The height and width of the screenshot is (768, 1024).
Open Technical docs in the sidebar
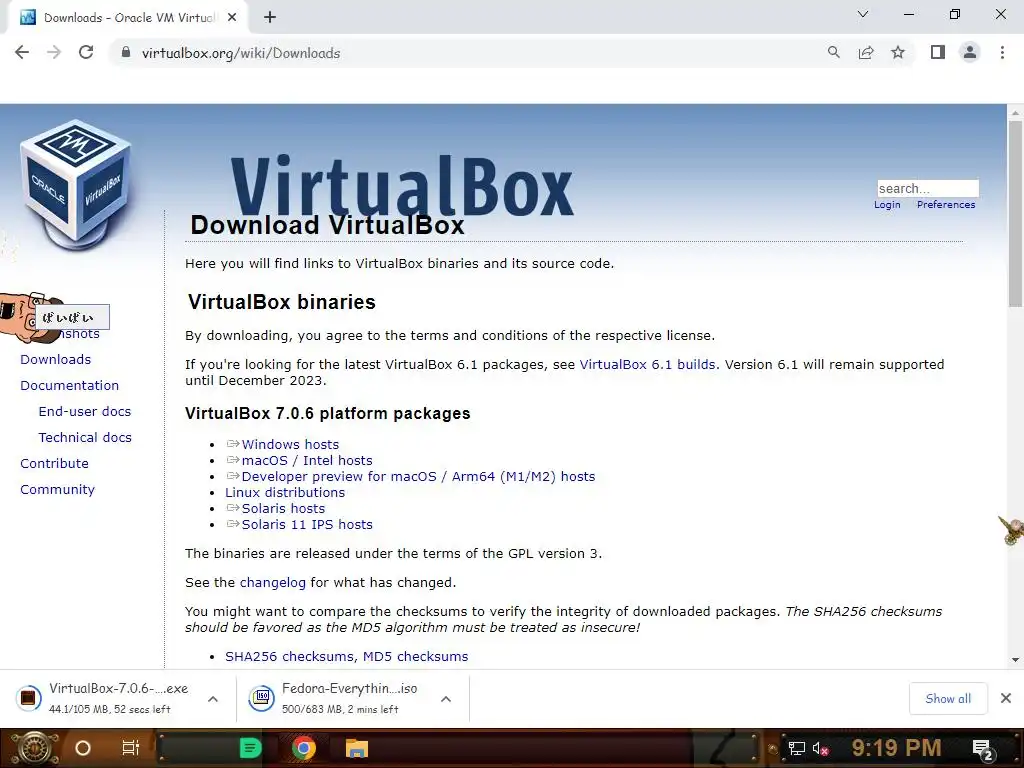(85, 438)
